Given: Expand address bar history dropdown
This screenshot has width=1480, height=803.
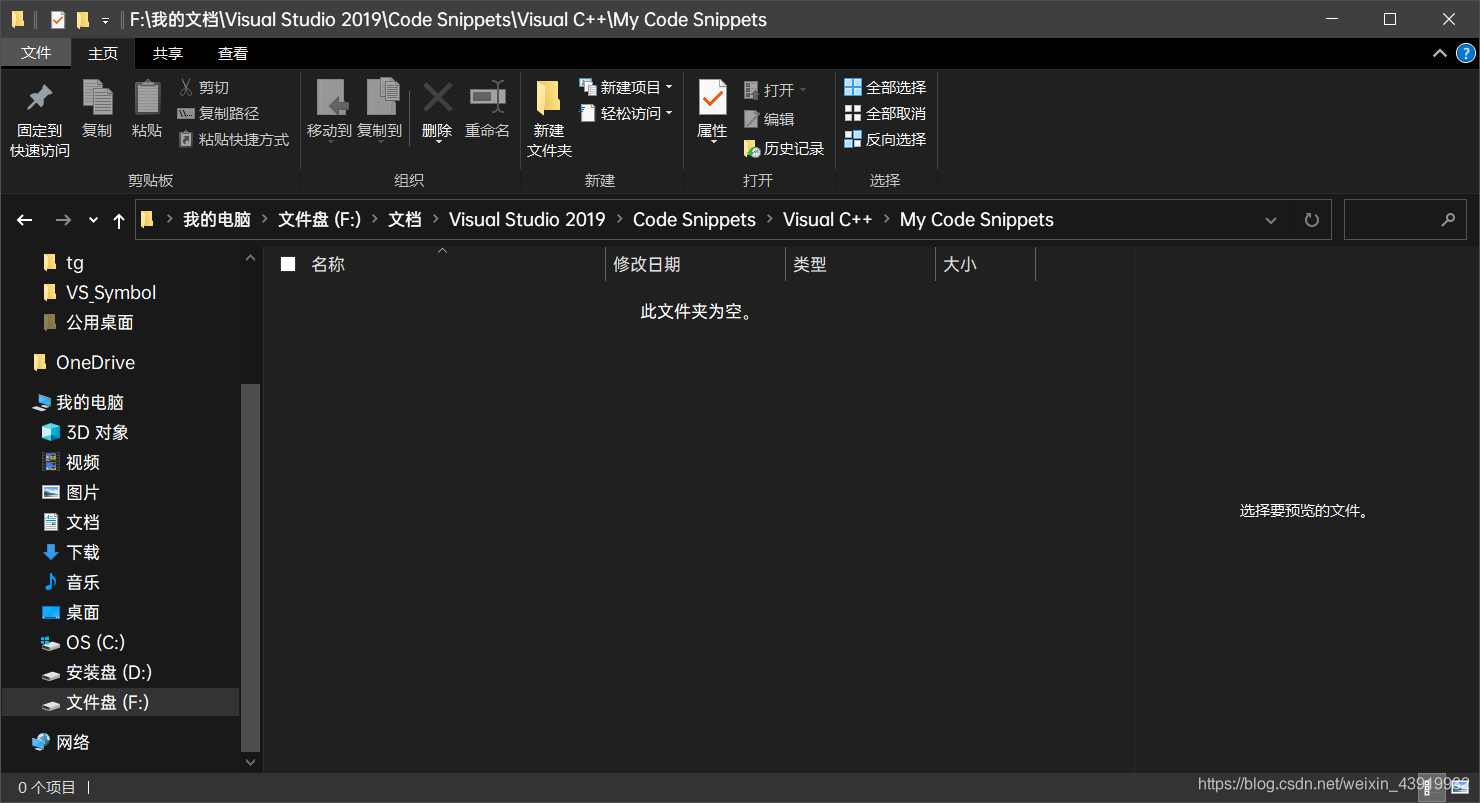Looking at the screenshot, I should (1271, 220).
